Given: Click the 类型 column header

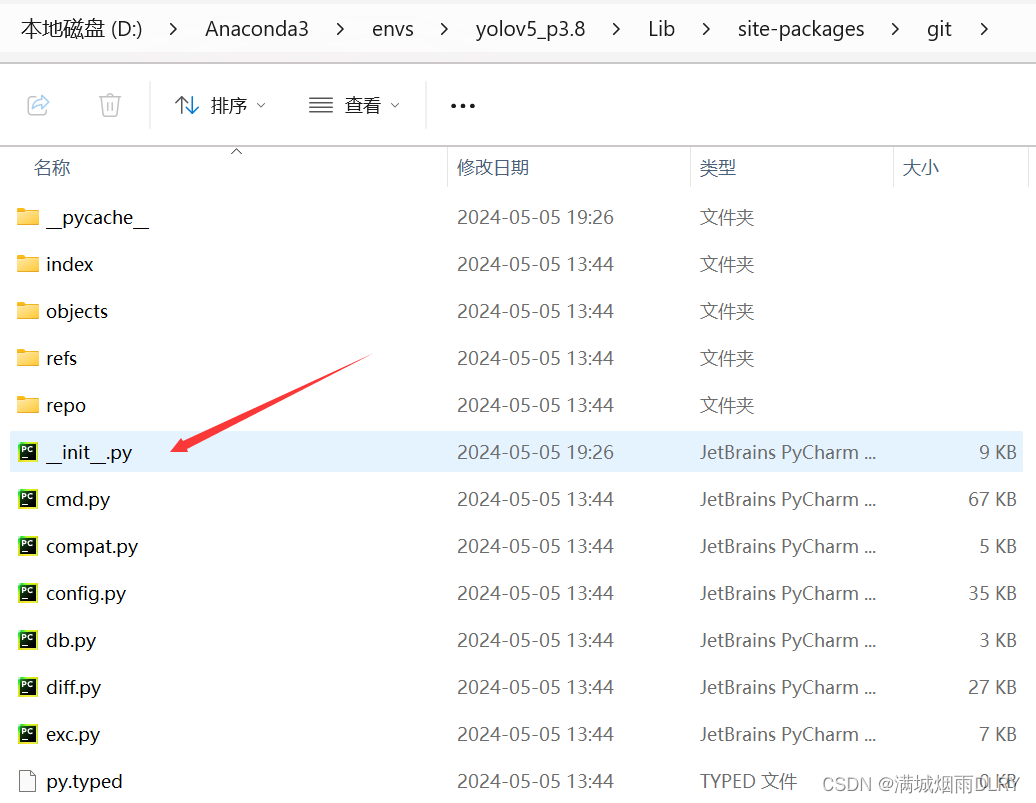Looking at the screenshot, I should [x=718, y=167].
